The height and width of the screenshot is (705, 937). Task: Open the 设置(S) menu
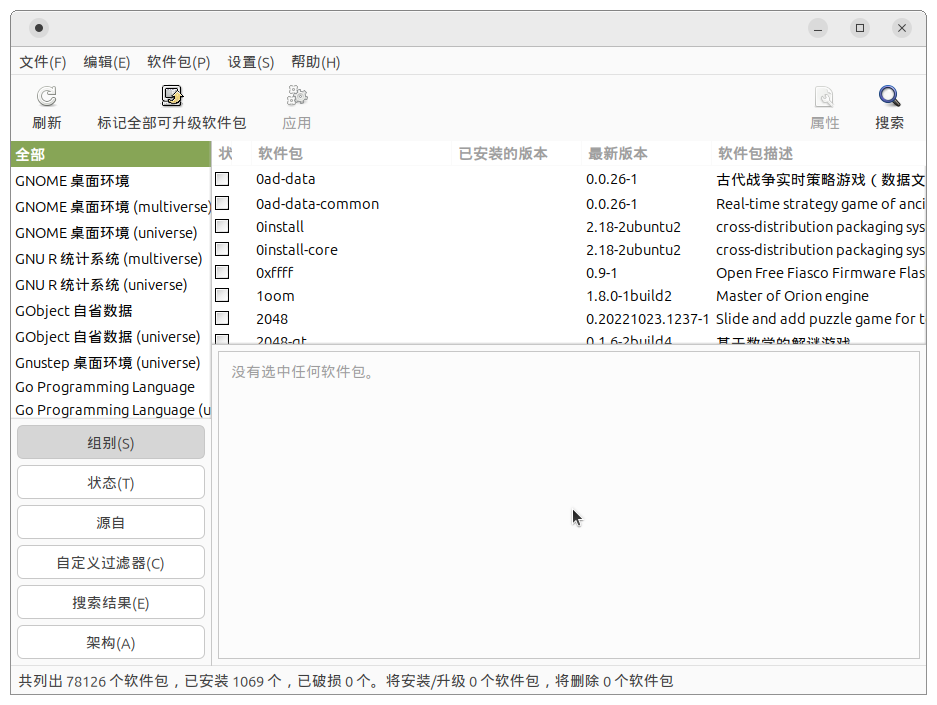(250, 62)
